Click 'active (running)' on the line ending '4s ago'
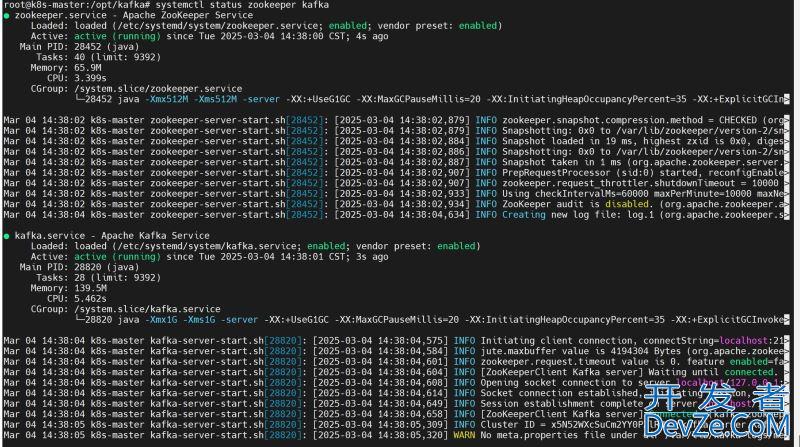This screenshot has width=800, height=447. click(x=117, y=37)
